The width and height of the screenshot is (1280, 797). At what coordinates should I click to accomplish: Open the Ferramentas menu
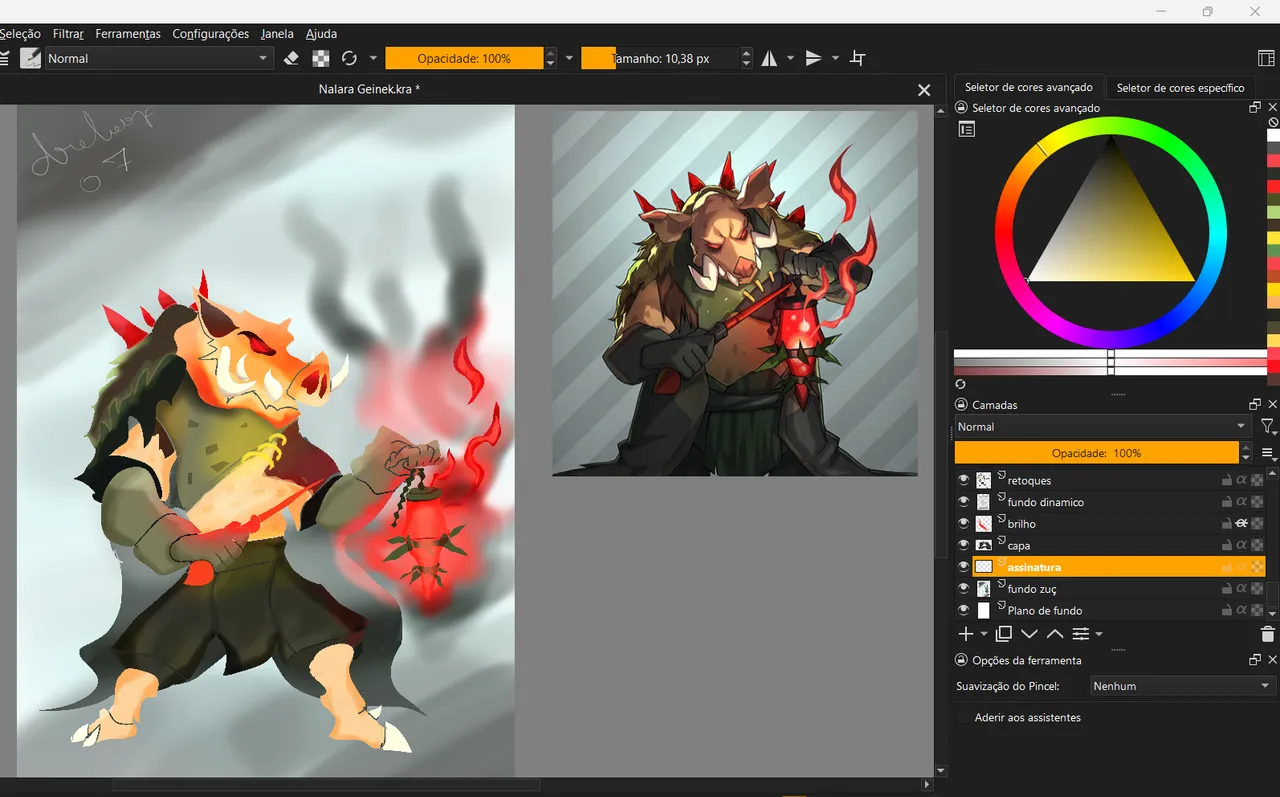[x=128, y=34]
